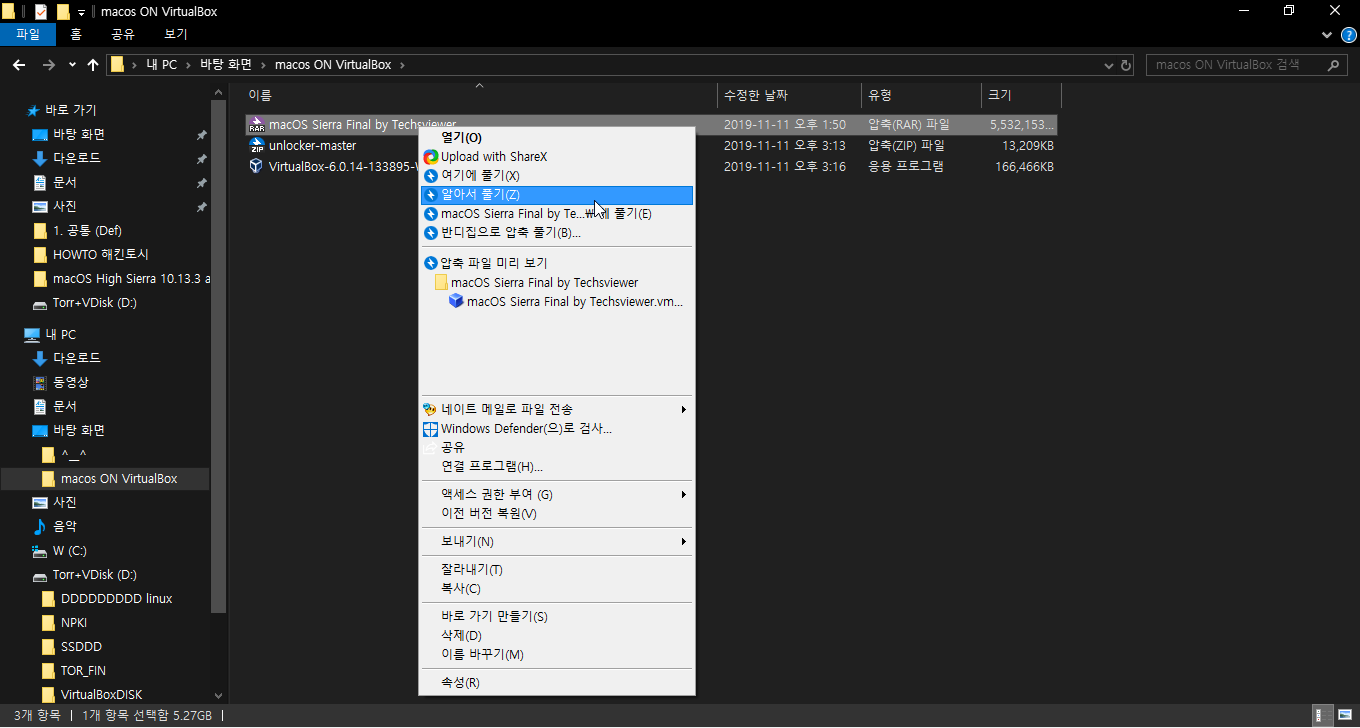Screen dimensions: 1360x728
Task: Choose 'Upload with ShareX' menu entry
Action: point(557,156)
